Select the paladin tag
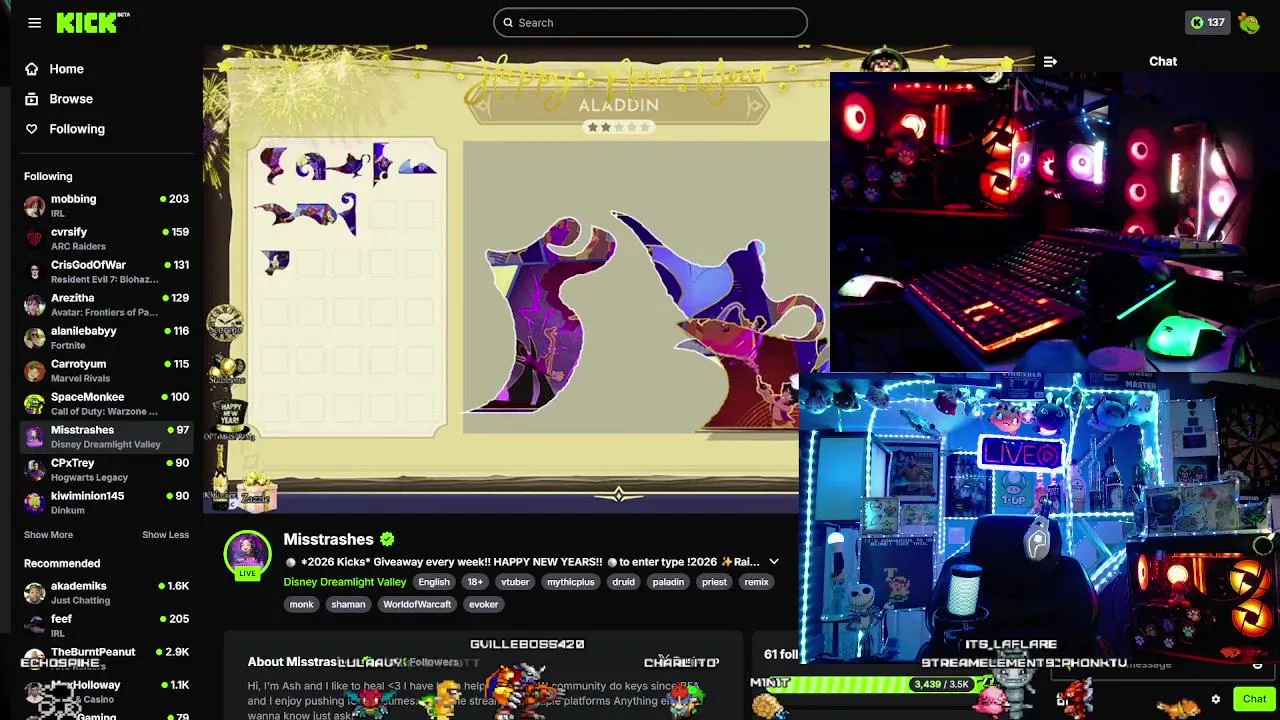The image size is (1280, 720). [x=668, y=582]
